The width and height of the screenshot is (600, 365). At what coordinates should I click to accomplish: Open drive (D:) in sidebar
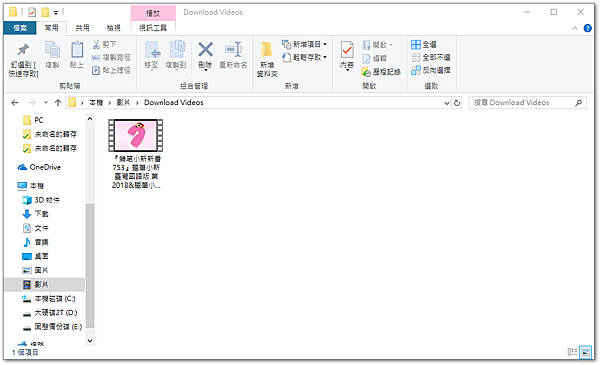tap(49, 313)
